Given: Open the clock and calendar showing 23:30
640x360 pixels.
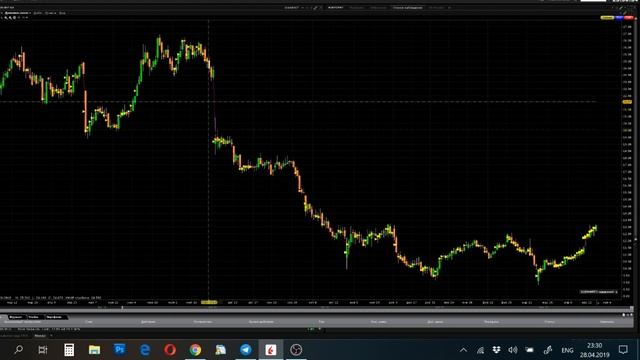Looking at the screenshot, I should (x=595, y=350).
